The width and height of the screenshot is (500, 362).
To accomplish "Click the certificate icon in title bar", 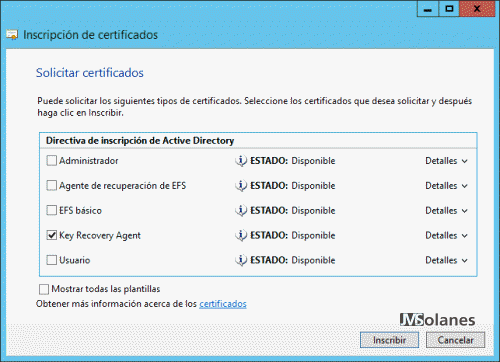I will coord(12,35).
